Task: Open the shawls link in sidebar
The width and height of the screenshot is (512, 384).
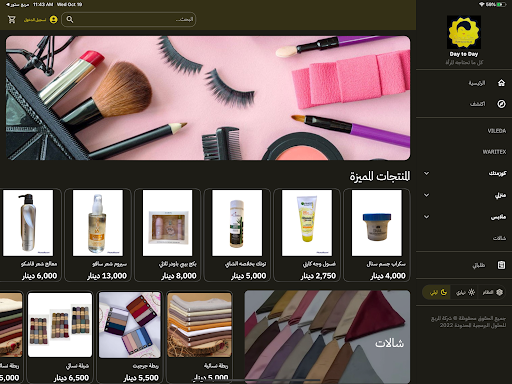Action: click(x=499, y=238)
